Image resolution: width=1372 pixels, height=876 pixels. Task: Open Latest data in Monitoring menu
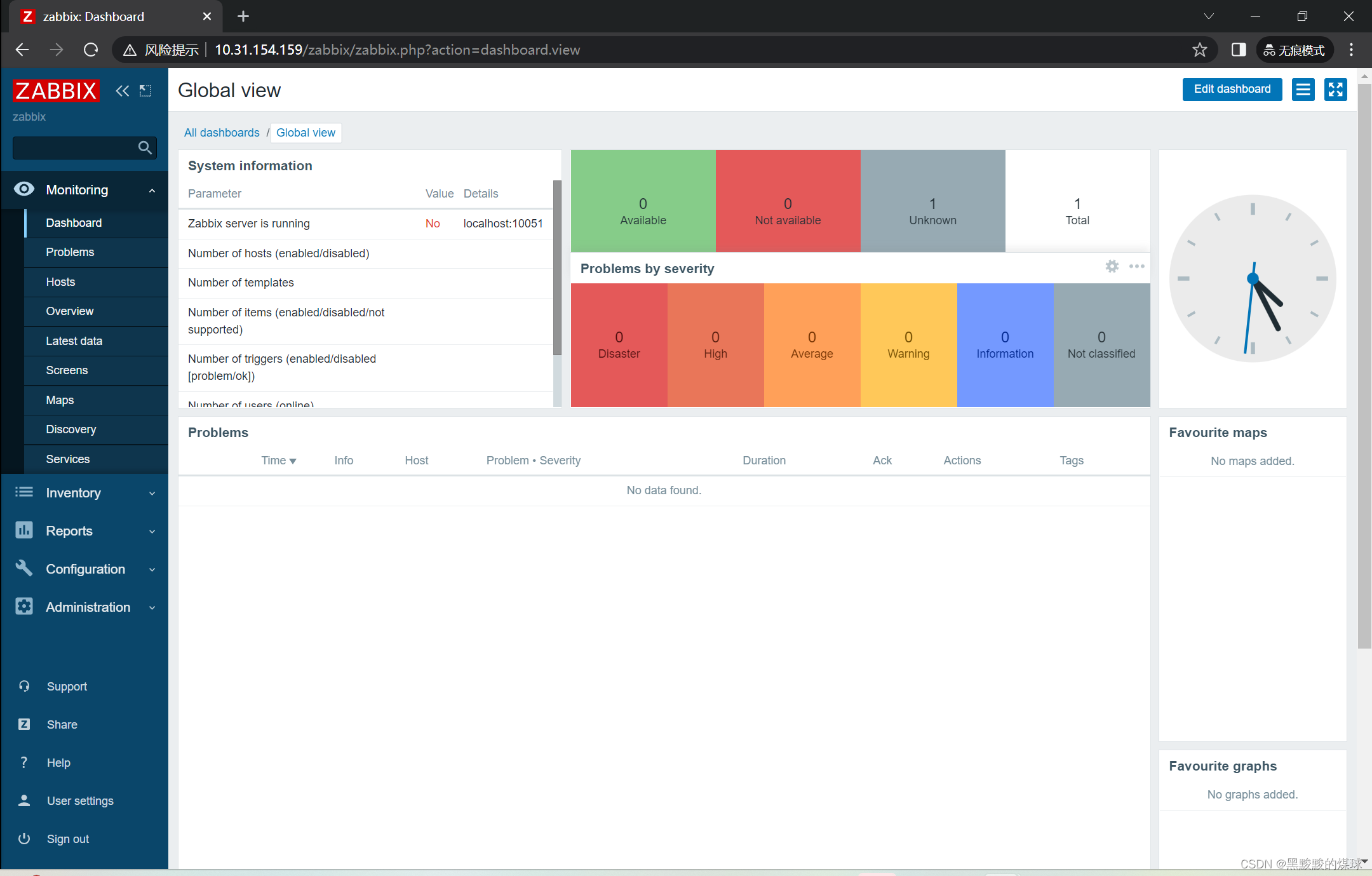pos(74,341)
